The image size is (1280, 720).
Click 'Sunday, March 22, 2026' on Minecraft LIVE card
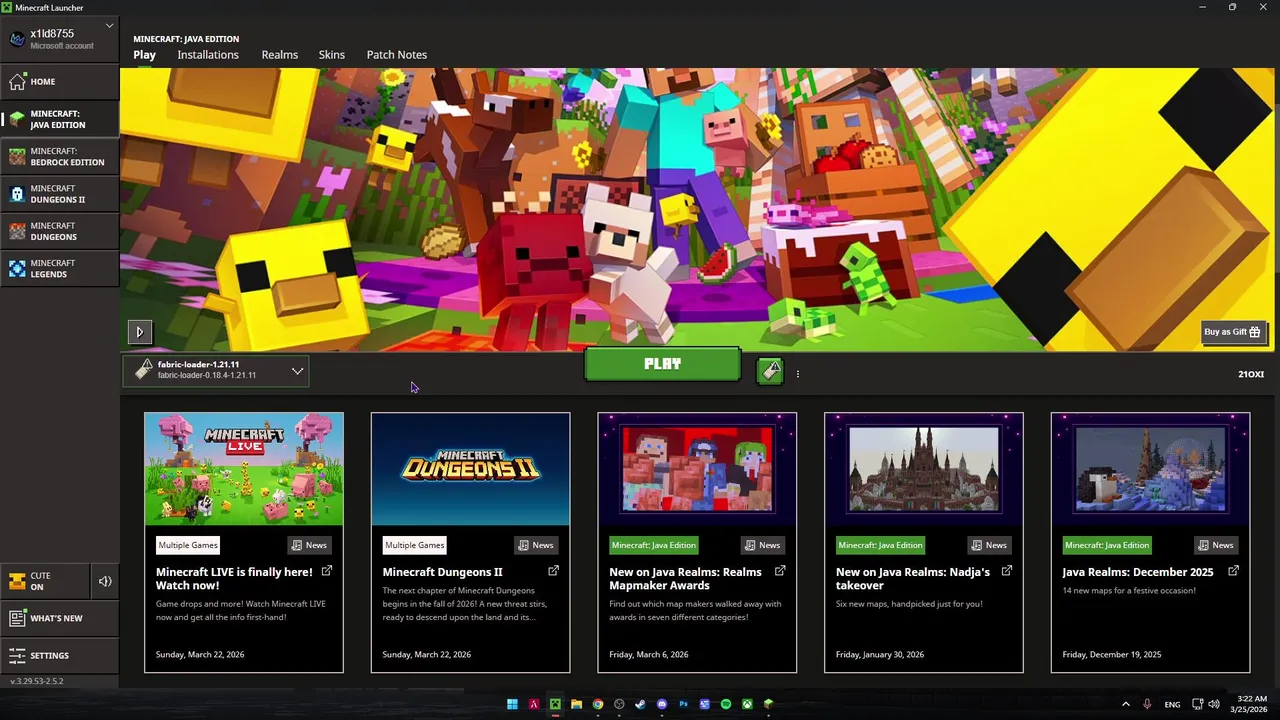pos(200,654)
